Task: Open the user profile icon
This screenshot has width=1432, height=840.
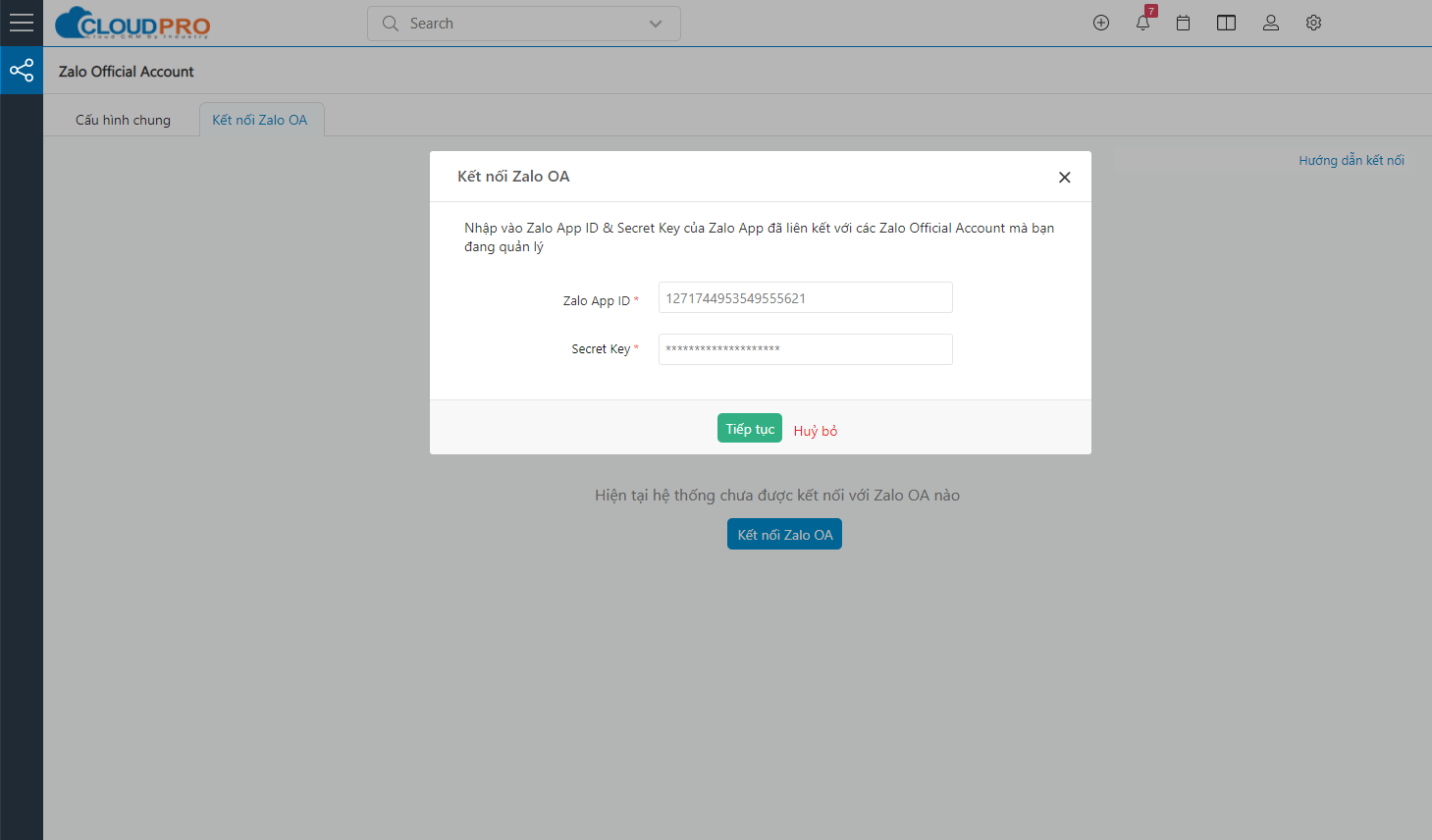Action: (1271, 23)
